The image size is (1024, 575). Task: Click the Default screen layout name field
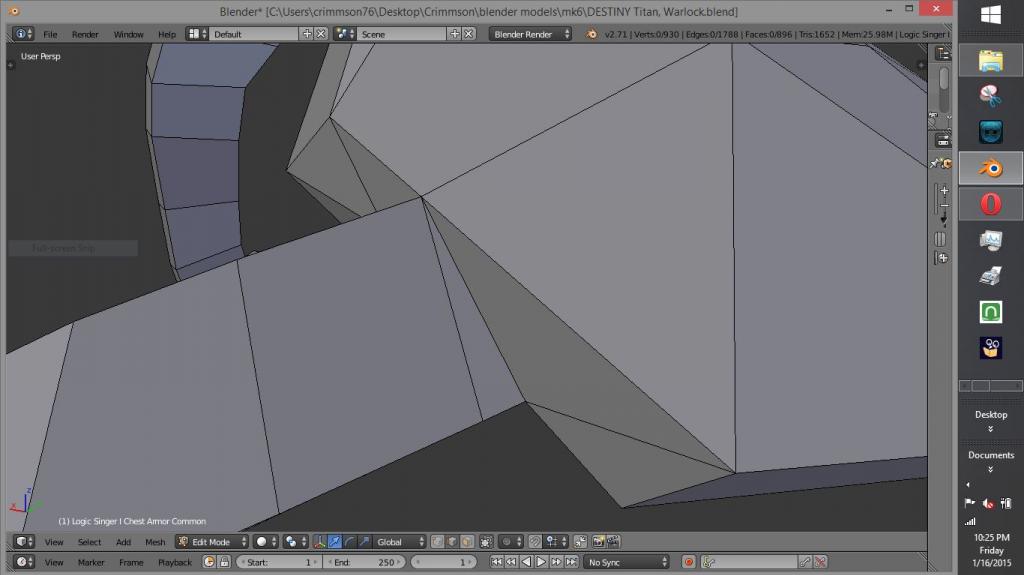click(255, 34)
